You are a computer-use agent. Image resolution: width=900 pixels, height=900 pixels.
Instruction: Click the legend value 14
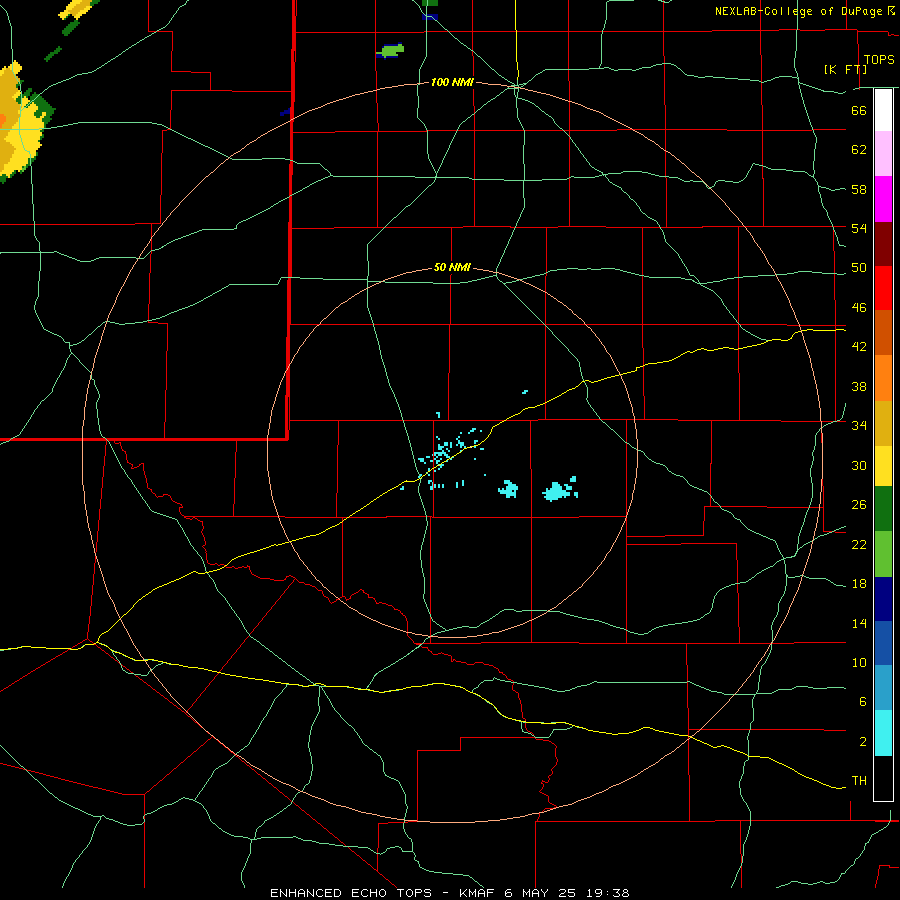point(859,623)
